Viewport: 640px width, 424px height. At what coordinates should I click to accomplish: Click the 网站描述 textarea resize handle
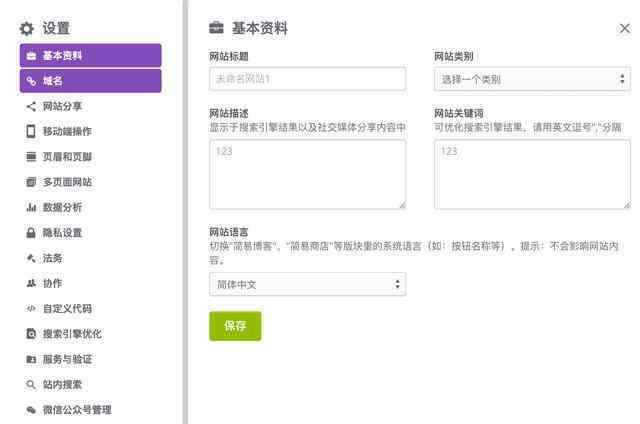pyautogui.click(x=402, y=205)
